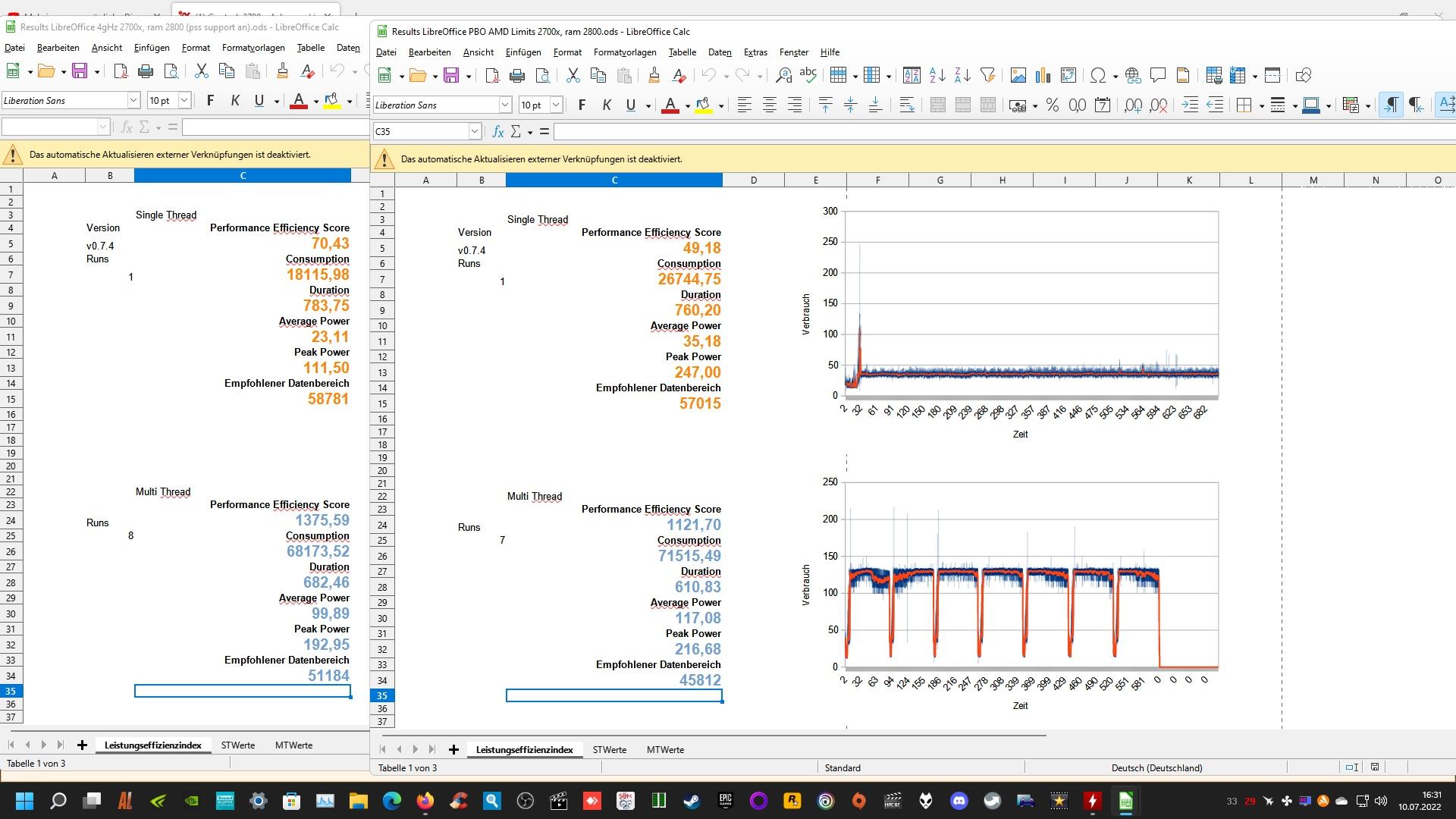Screen dimensions: 1456x819
Task: Open Special Character dropdown arrow
Action: [1116, 75]
